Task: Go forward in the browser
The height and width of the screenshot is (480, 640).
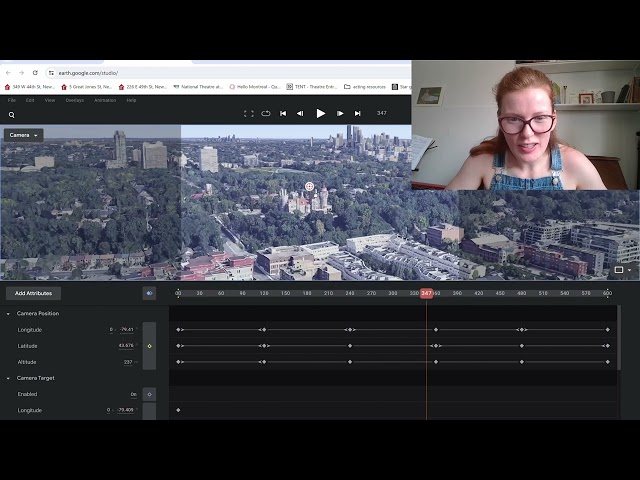Action: (22, 73)
